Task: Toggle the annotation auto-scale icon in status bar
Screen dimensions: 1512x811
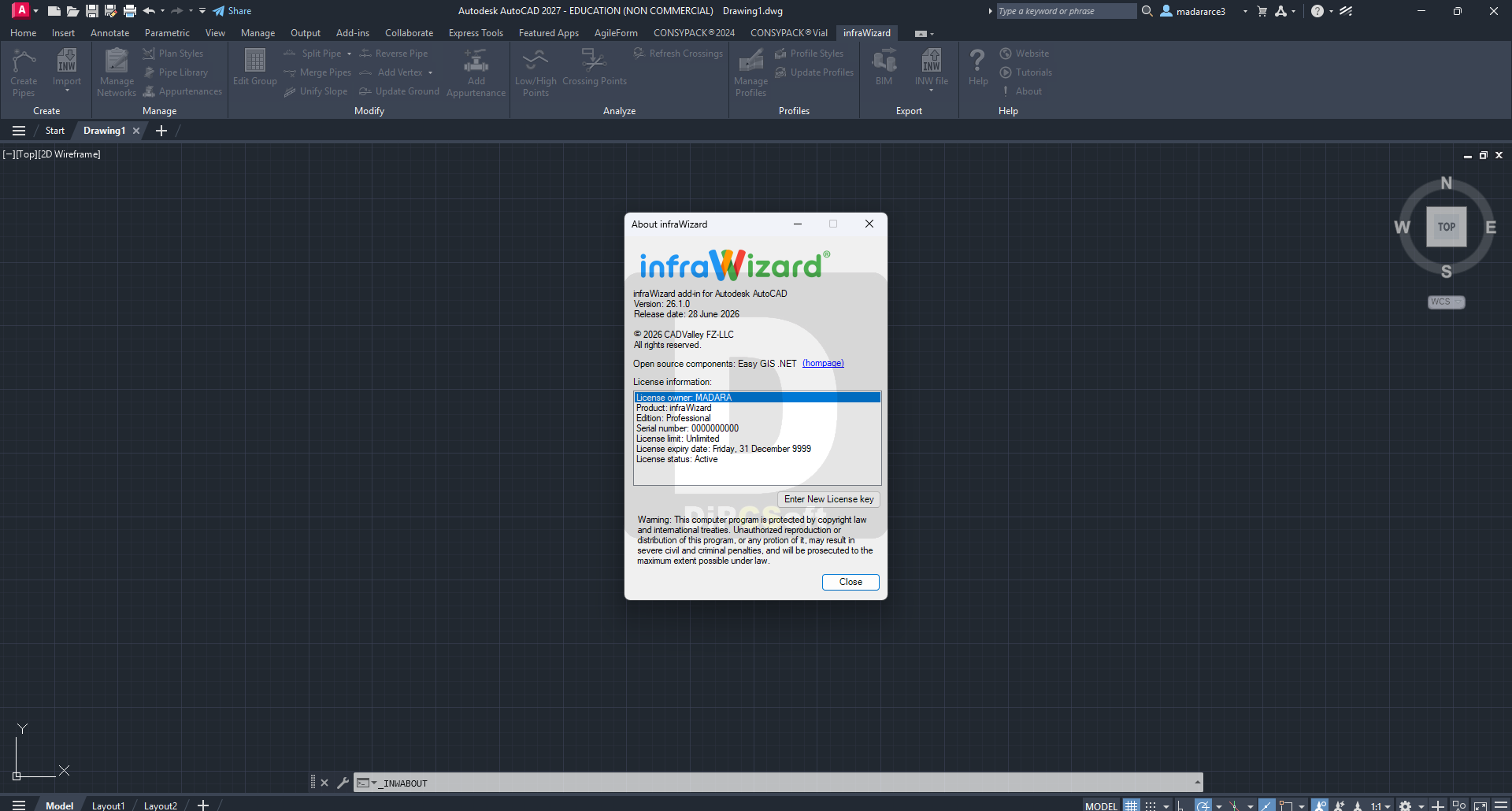Action: click(x=1340, y=805)
